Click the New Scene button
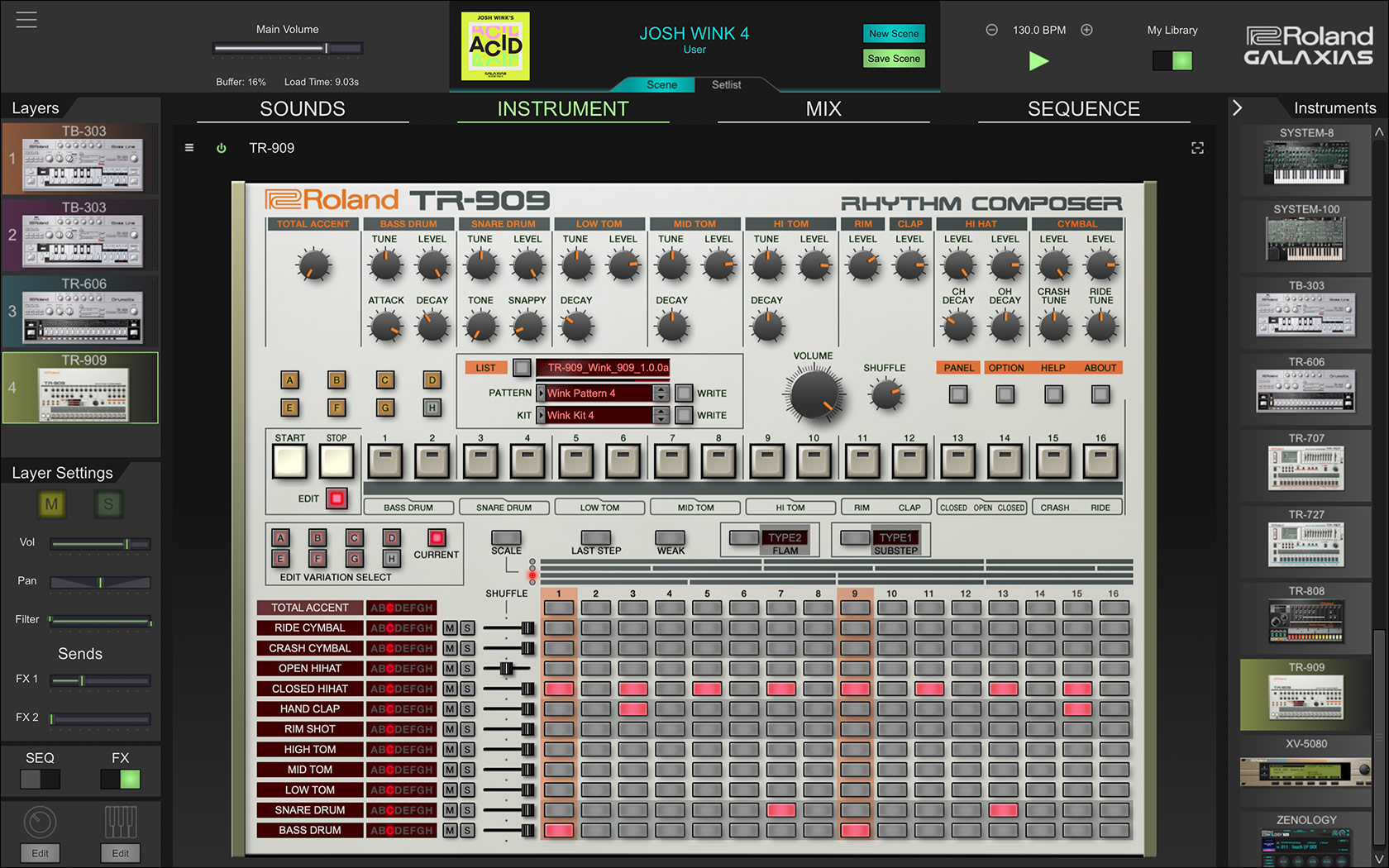The image size is (1389, 868). point(894,34)
